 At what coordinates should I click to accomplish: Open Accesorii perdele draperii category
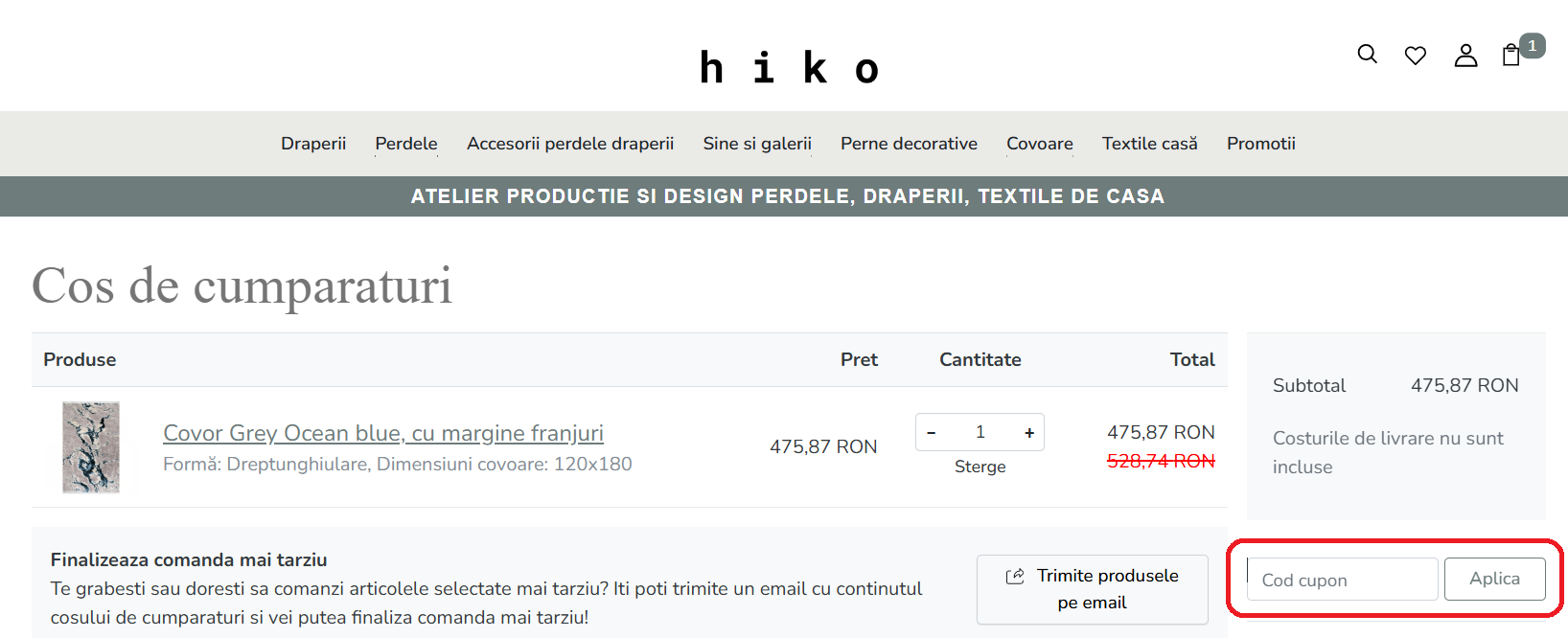570,144
